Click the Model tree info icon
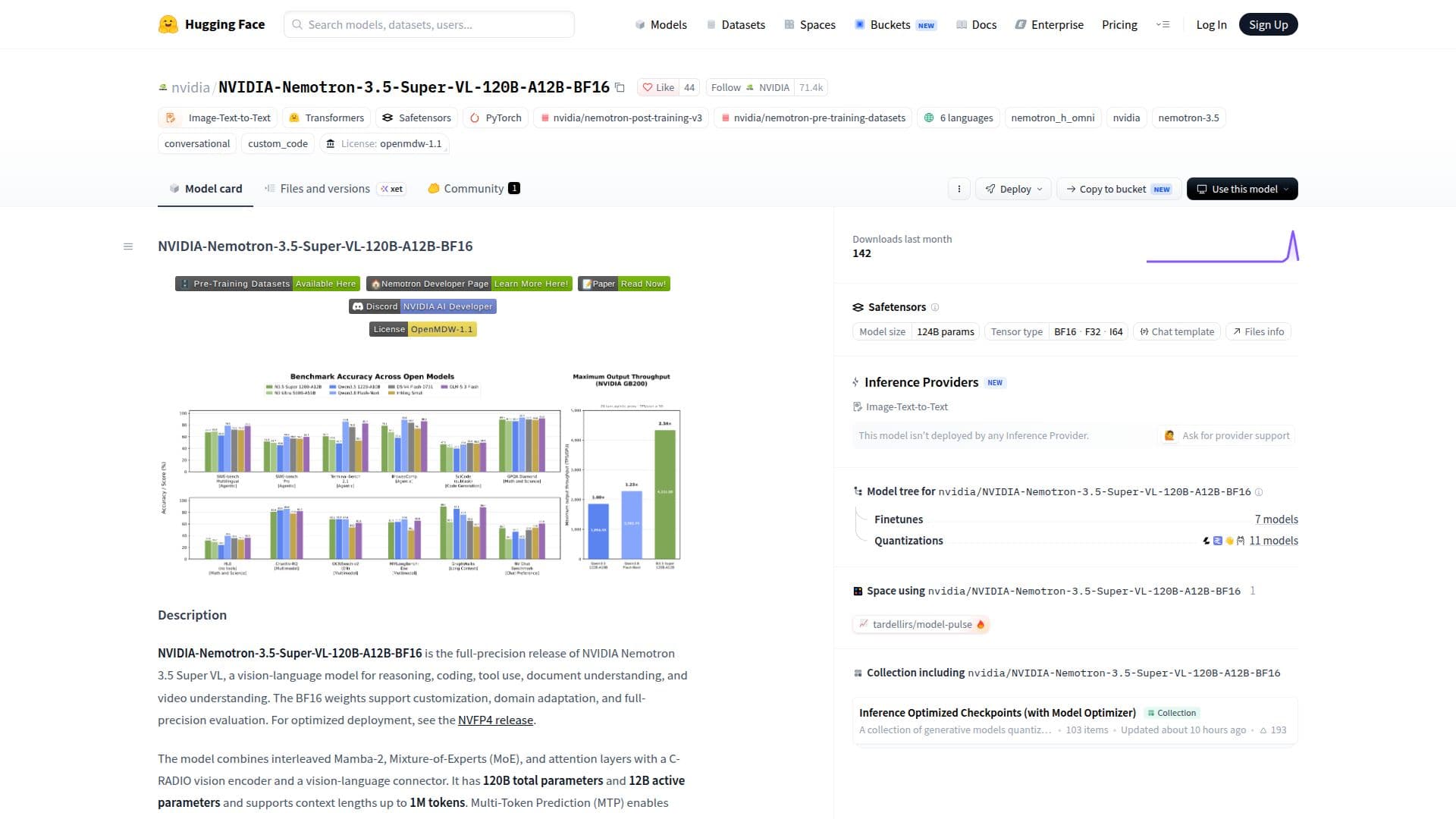Viewport: 1456px width, 819px height. (x=1259, y=492)
